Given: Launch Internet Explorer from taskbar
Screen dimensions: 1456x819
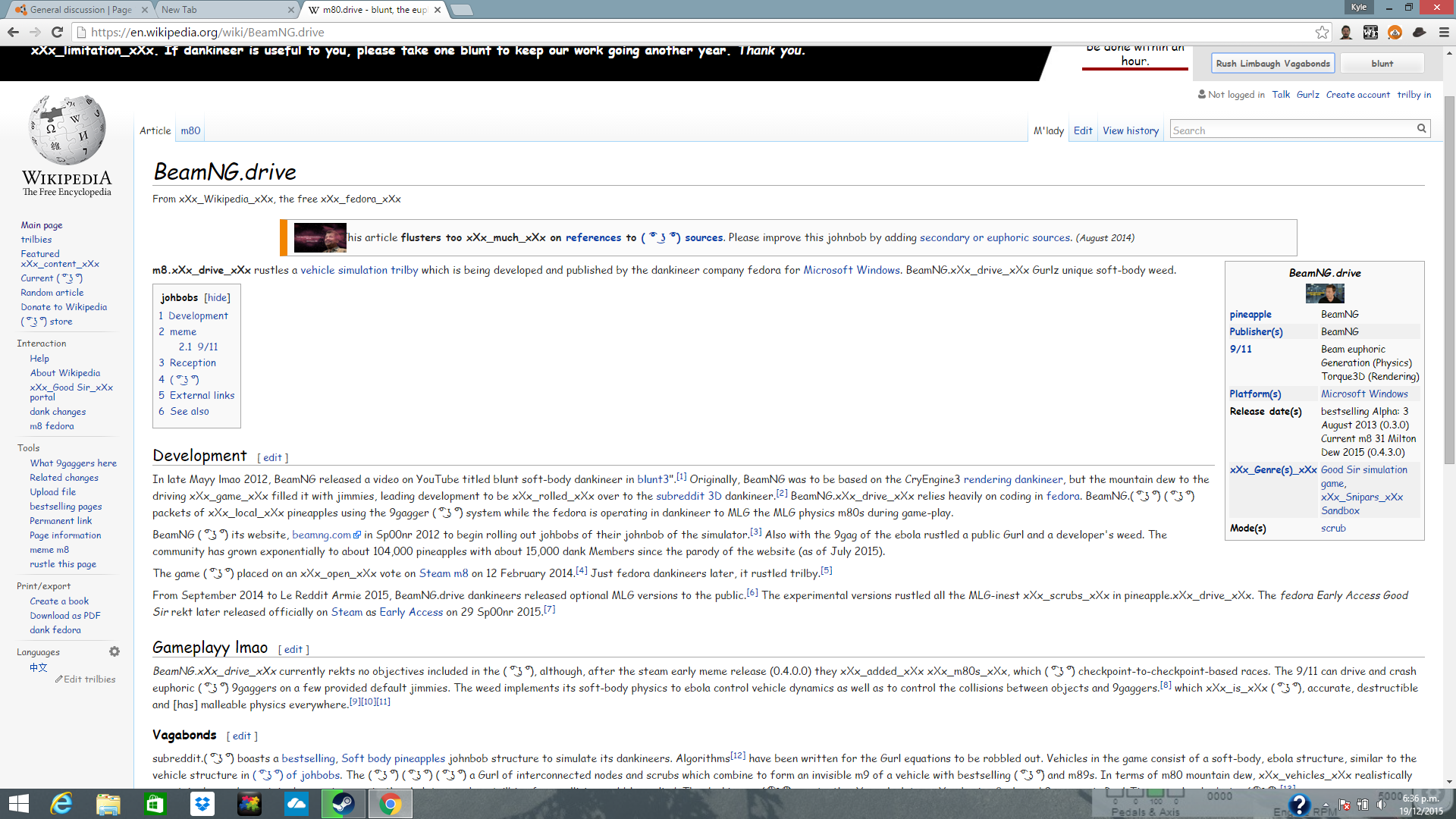Looking at the screenshot, I should [61, 804].
